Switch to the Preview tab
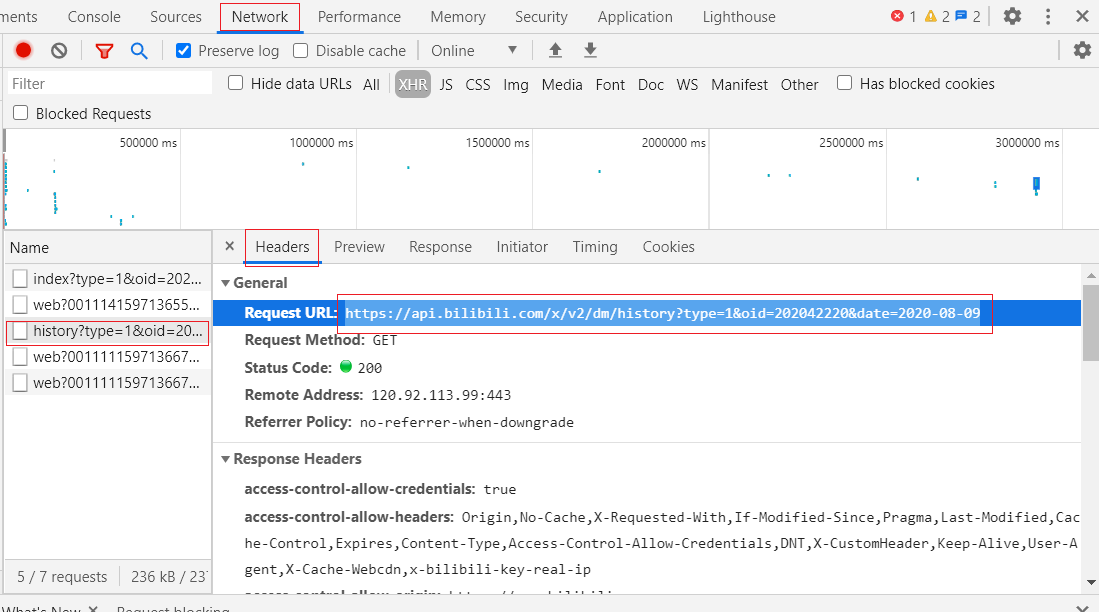1099x612 pixels. coord(359,247)
